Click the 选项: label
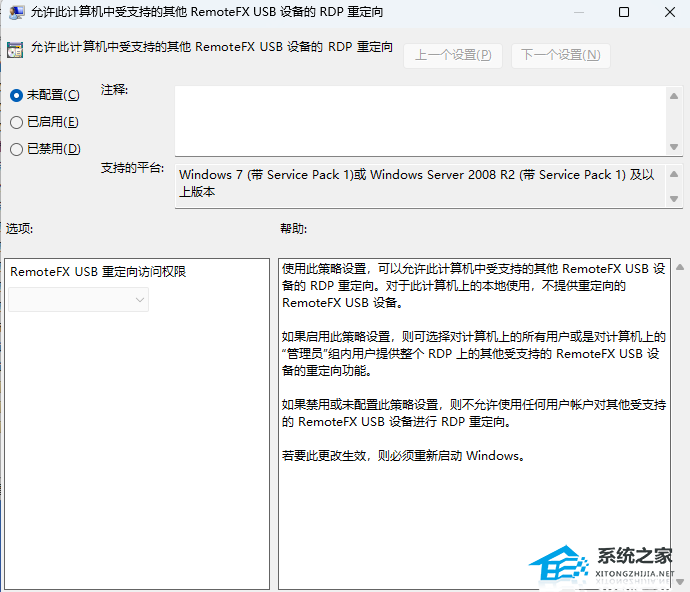Screen dimensions: 690x592 click(19, 228)
